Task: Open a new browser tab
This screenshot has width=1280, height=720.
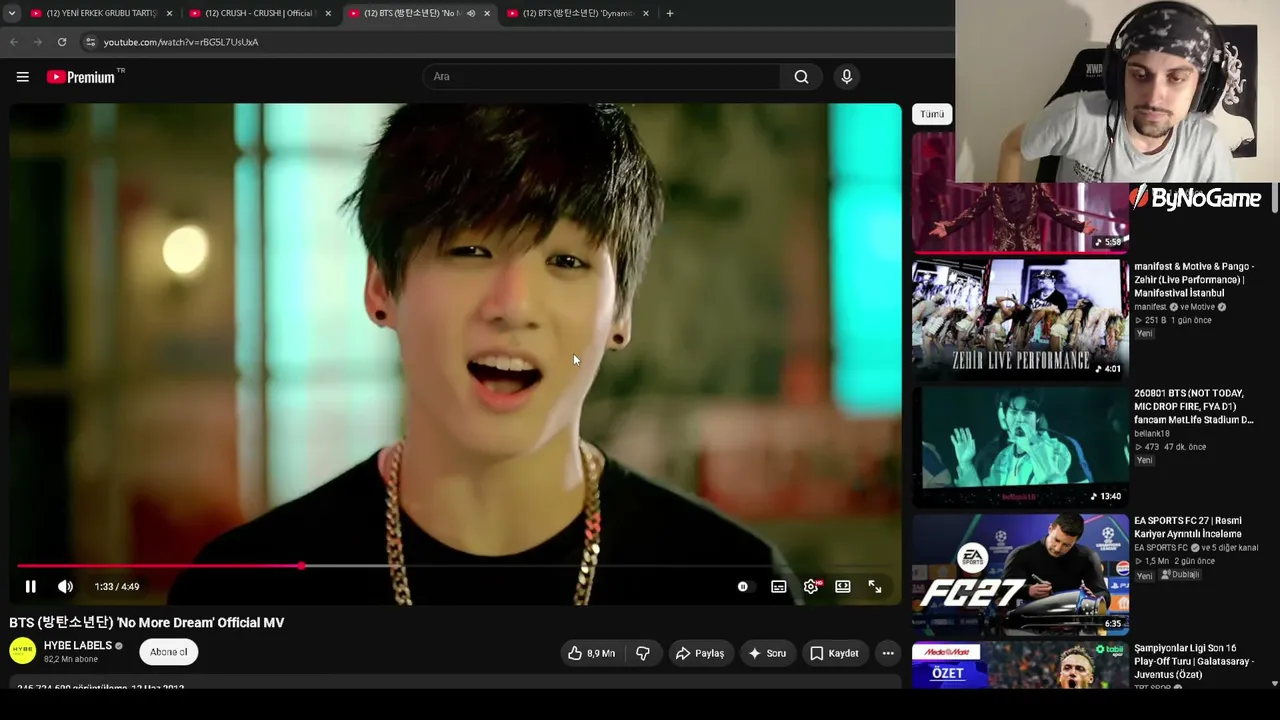Action: point(670,13)
